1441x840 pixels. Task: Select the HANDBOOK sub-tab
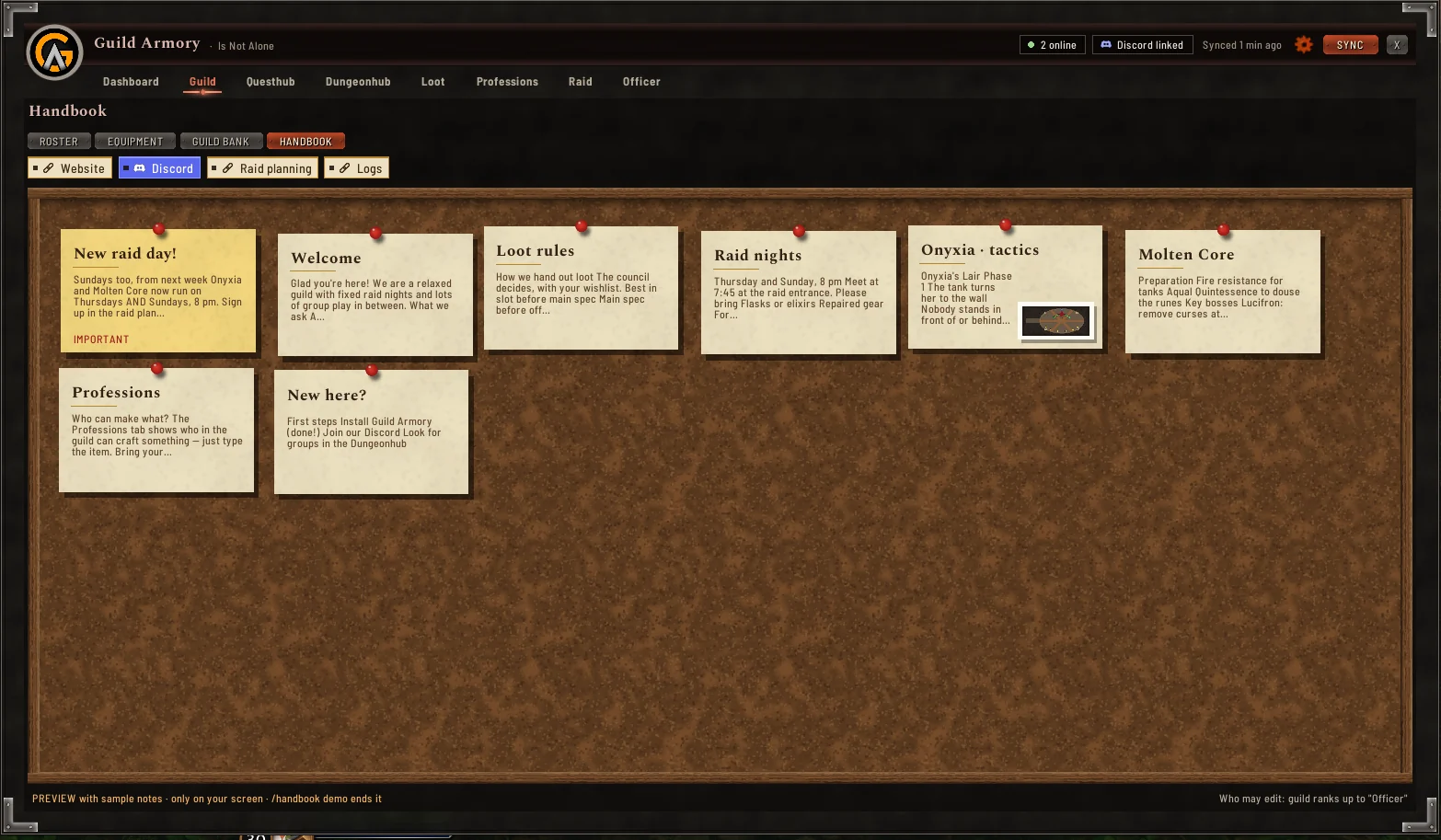(305, 141)
